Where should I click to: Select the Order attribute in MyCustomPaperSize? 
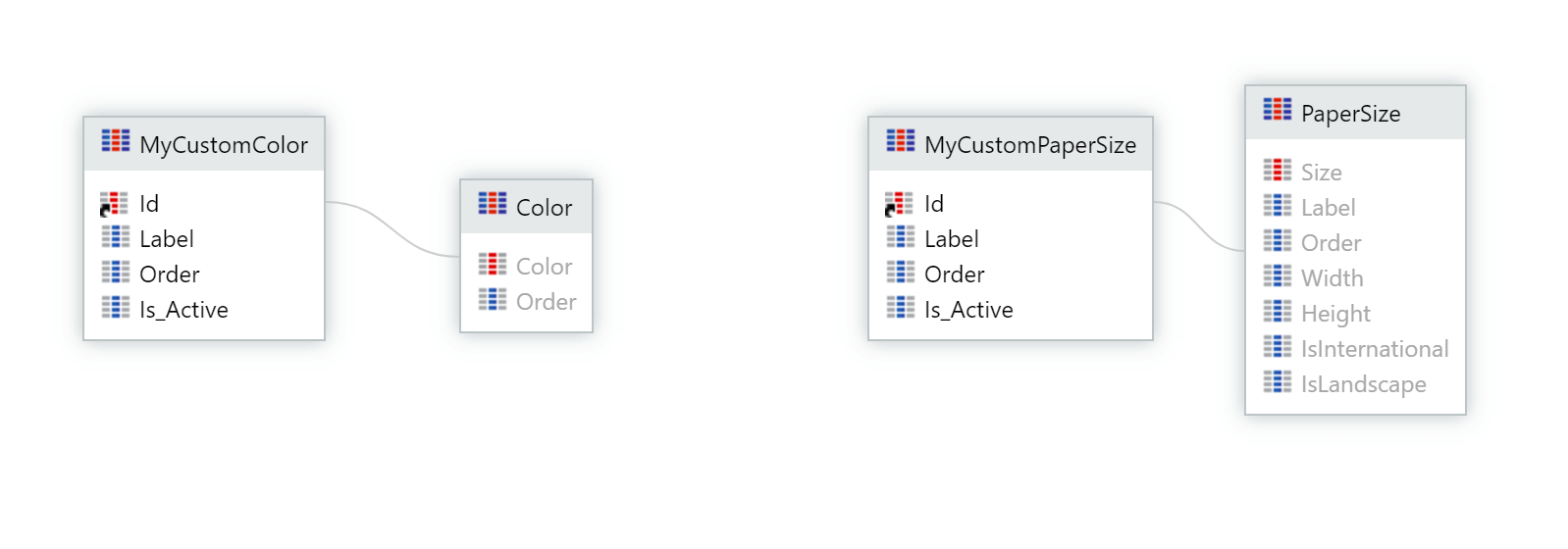1011,274
